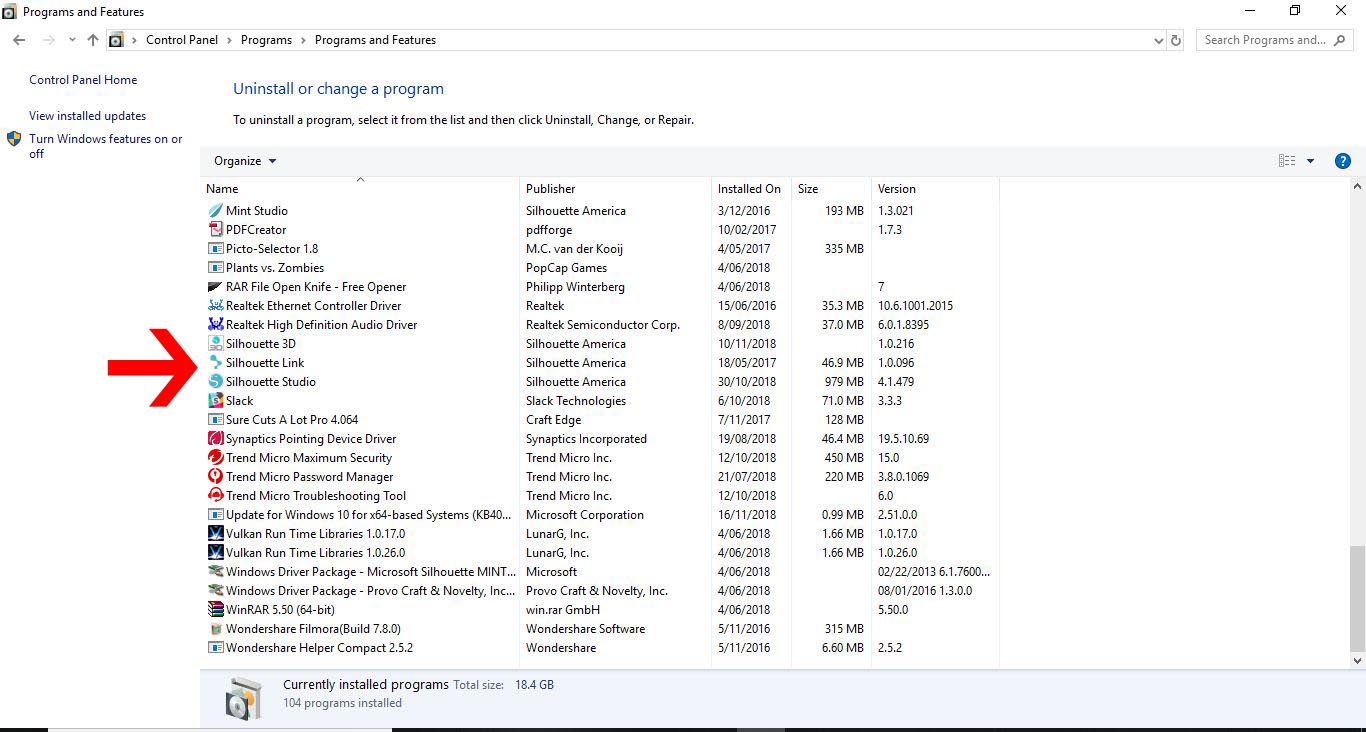
Task: Click the Trend Micro Maximum Security icon
Action: 215,458
